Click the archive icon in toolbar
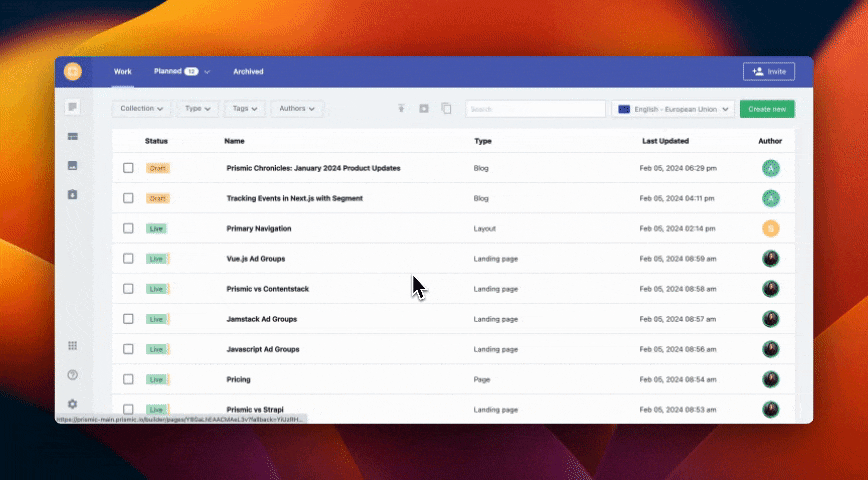The image size is (868, 480). tap(424, 109)
